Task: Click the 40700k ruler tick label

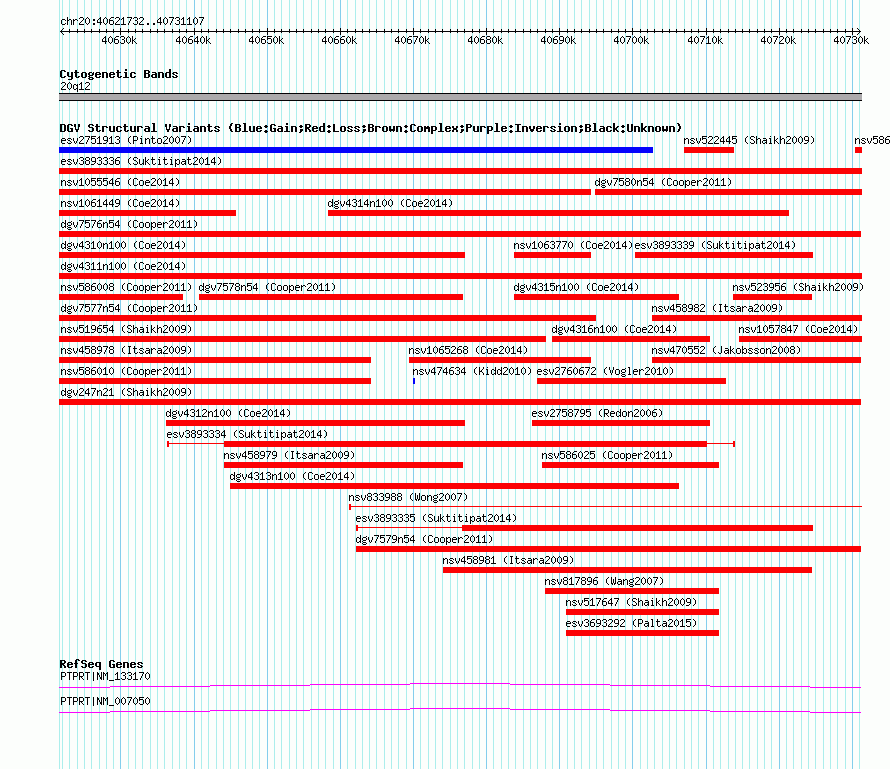Action: click(631, 40)
